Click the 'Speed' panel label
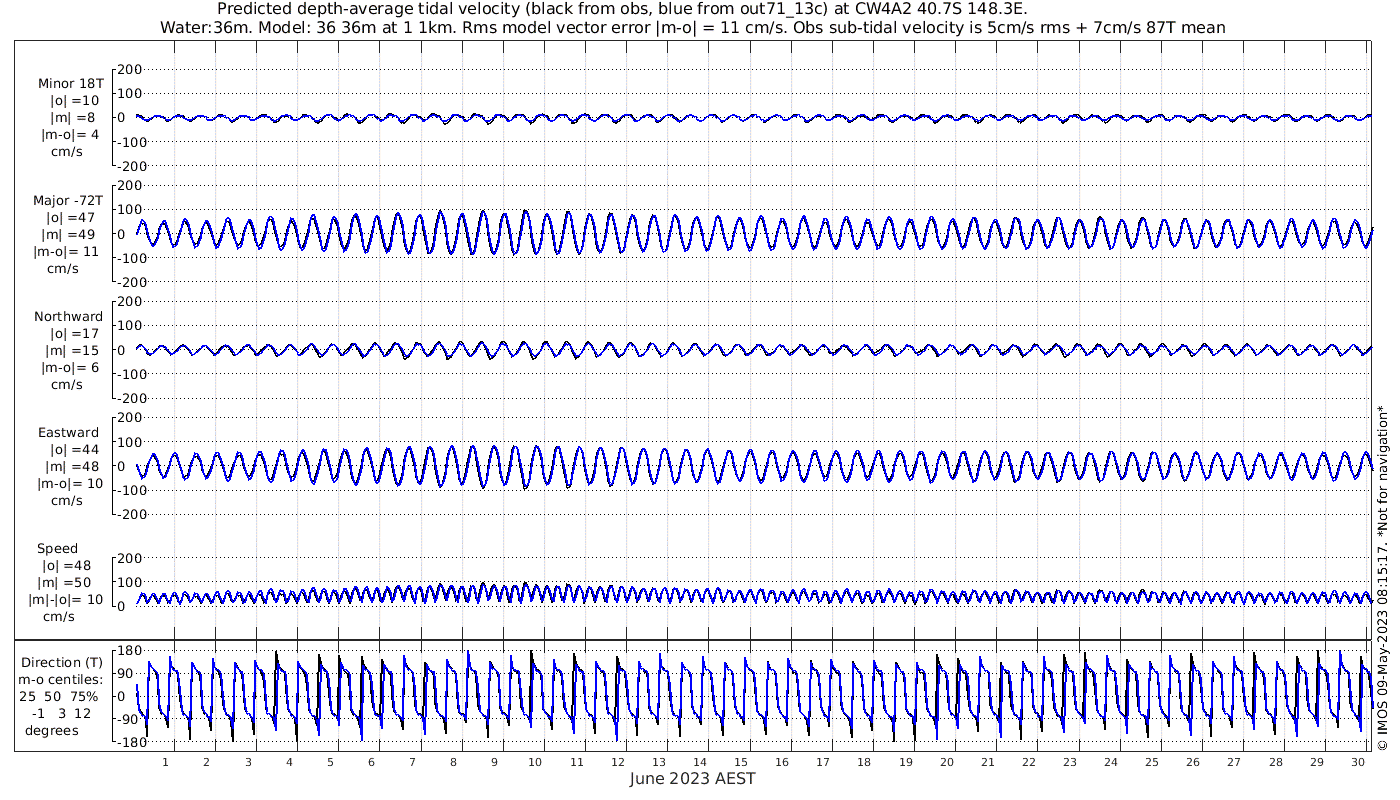Image resolution: width=1400 pixels, height=800 pixels. pos(57,548)
